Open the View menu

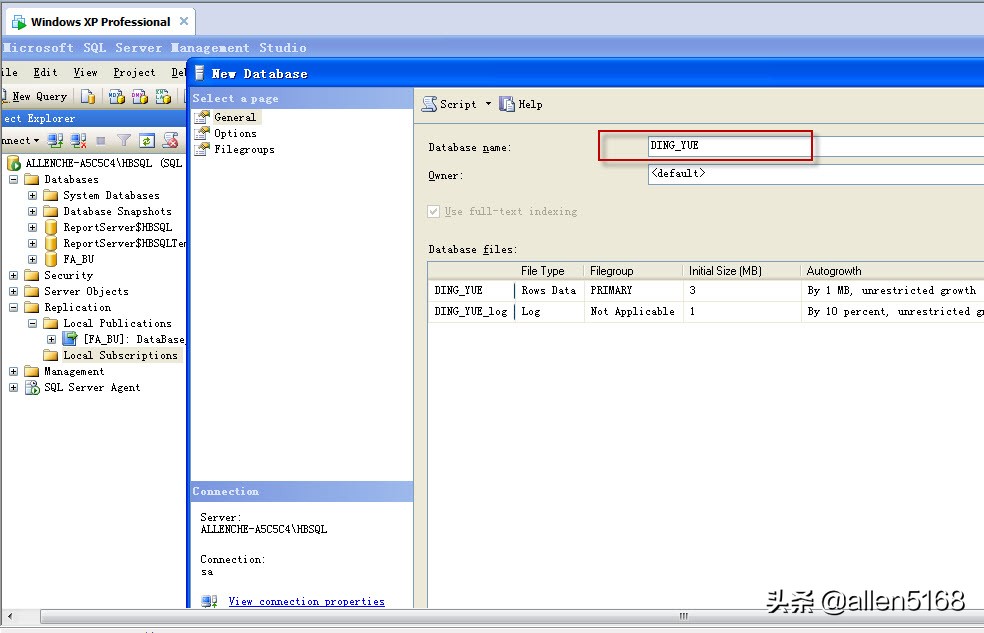click(85, 72)
